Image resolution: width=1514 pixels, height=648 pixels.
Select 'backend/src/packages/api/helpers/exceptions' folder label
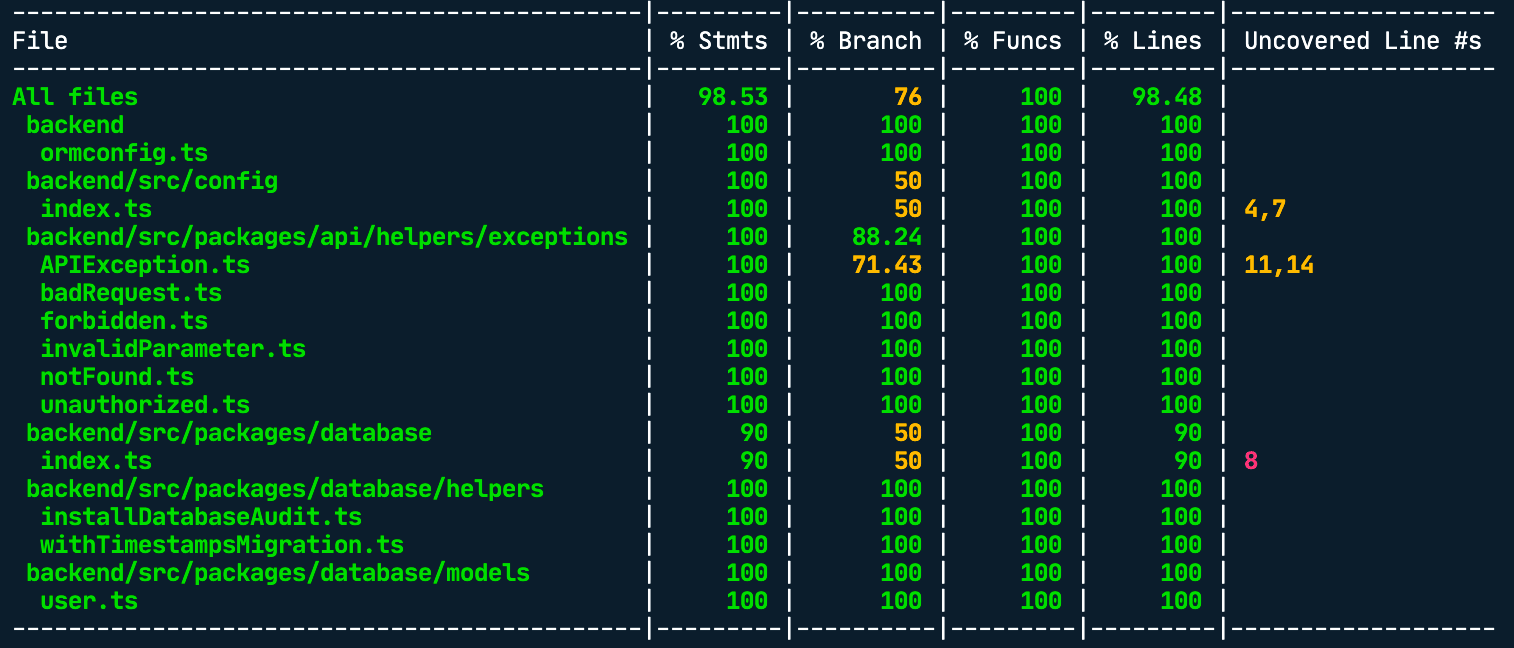pyautogui.click(x=327, y=237)
